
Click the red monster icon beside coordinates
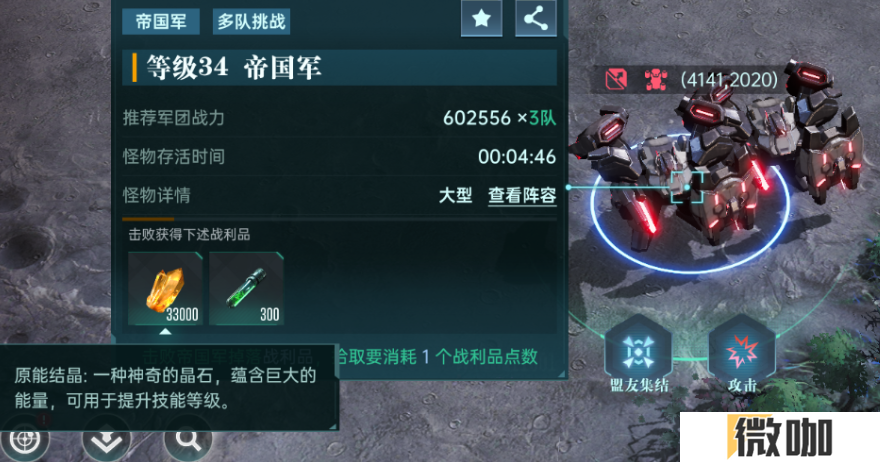point(656,80)
